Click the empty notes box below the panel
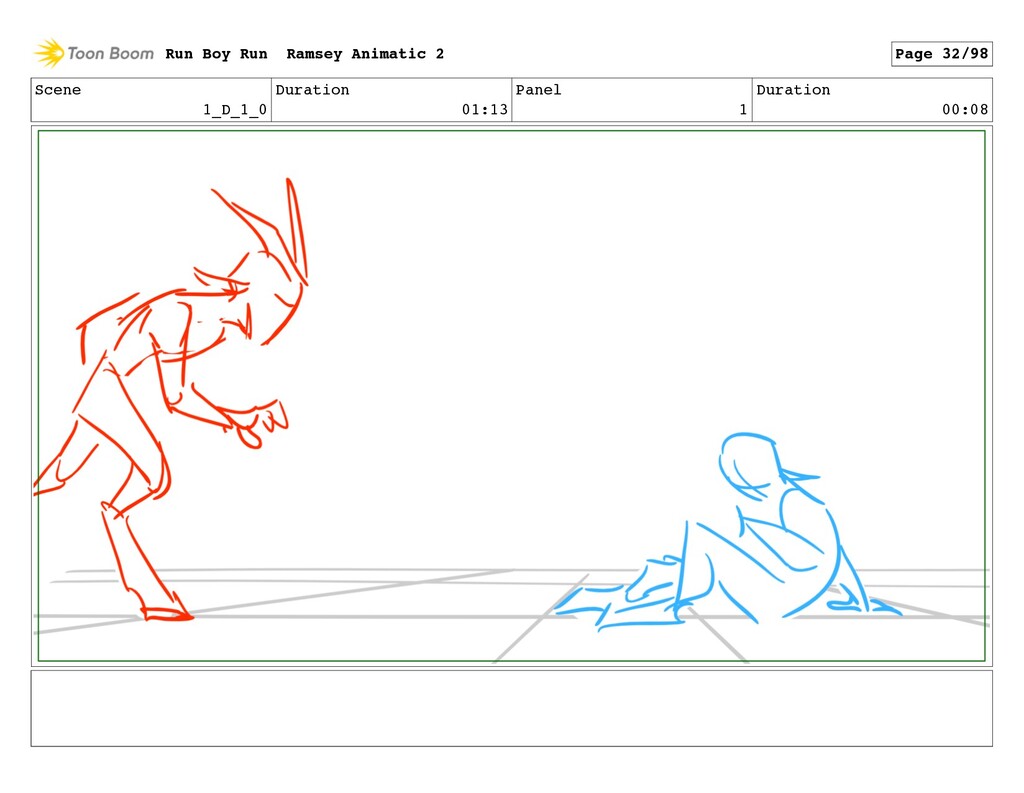 511,708
